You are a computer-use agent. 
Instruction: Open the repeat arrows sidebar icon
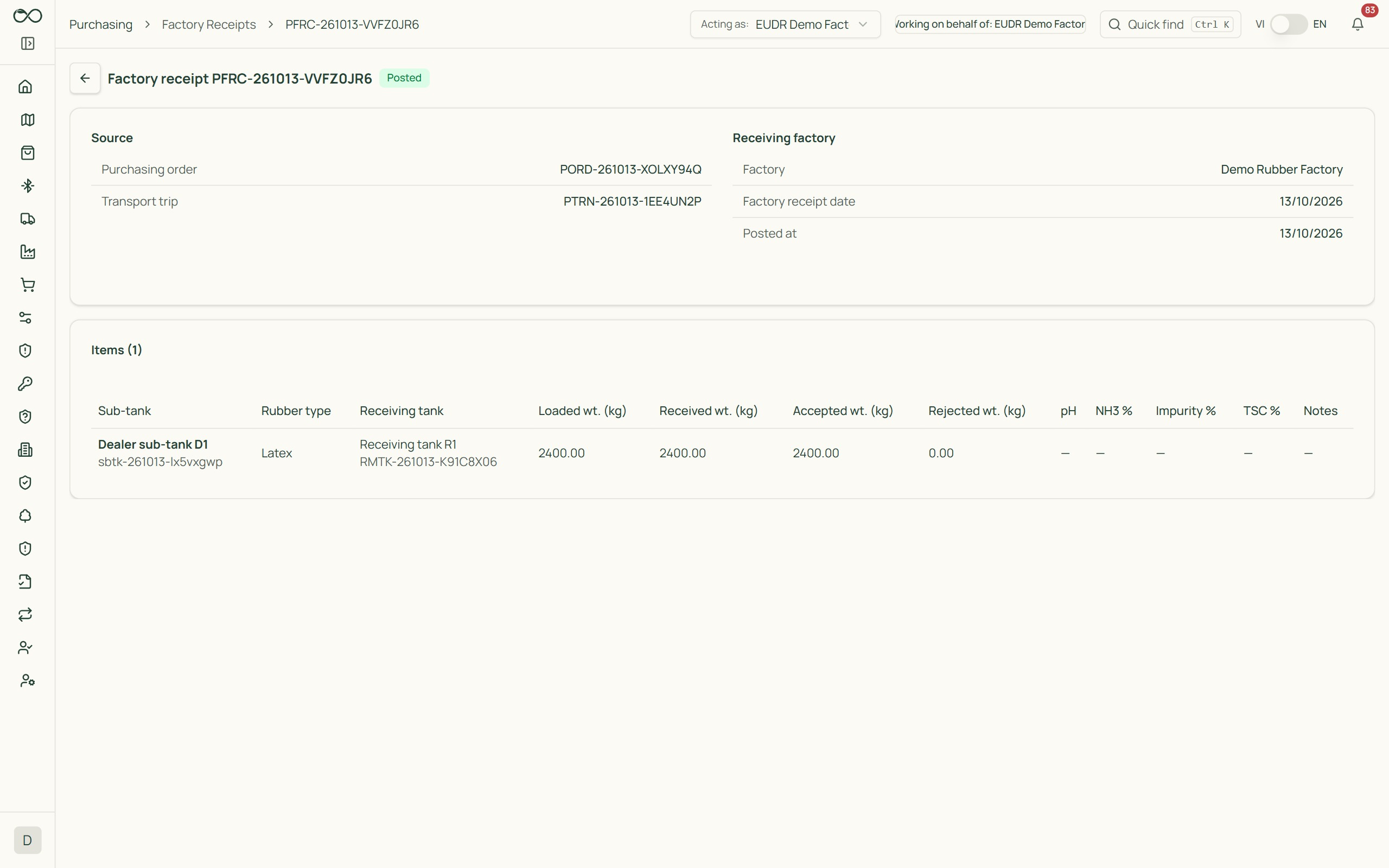pyautogui.click(x=26, y=615)
